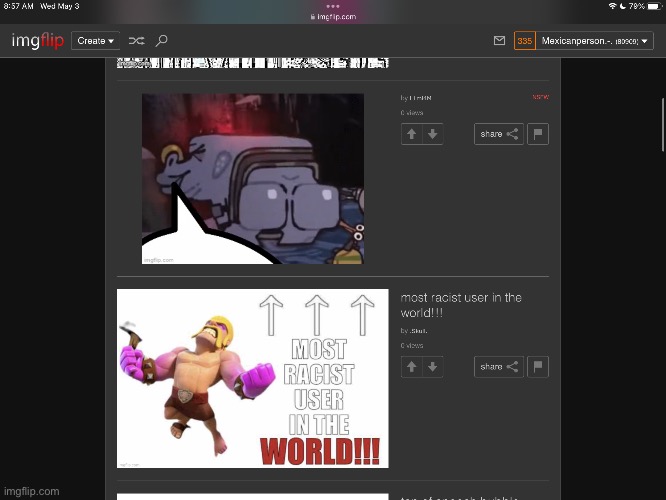Open the author link of the NSFW meme
Image resolution: width=666 pixels, height=500 pixels.
coord(420,98)
